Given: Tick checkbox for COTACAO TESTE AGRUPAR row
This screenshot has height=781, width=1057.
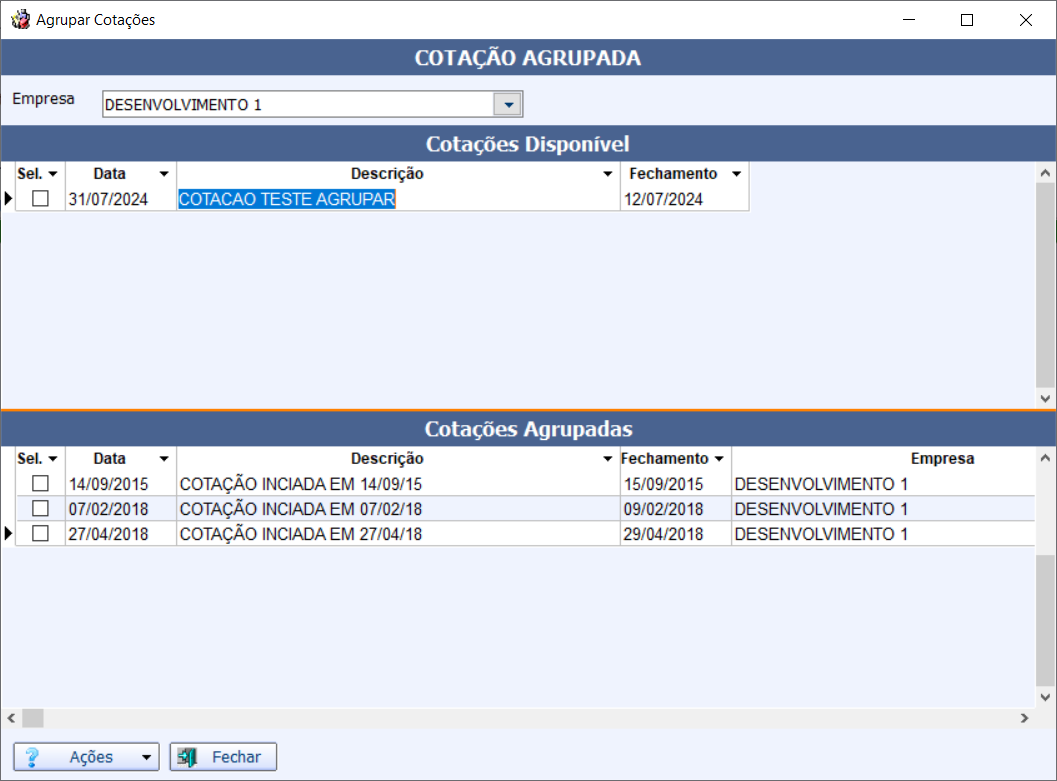Looking at the screenshot, I should 40,199.
